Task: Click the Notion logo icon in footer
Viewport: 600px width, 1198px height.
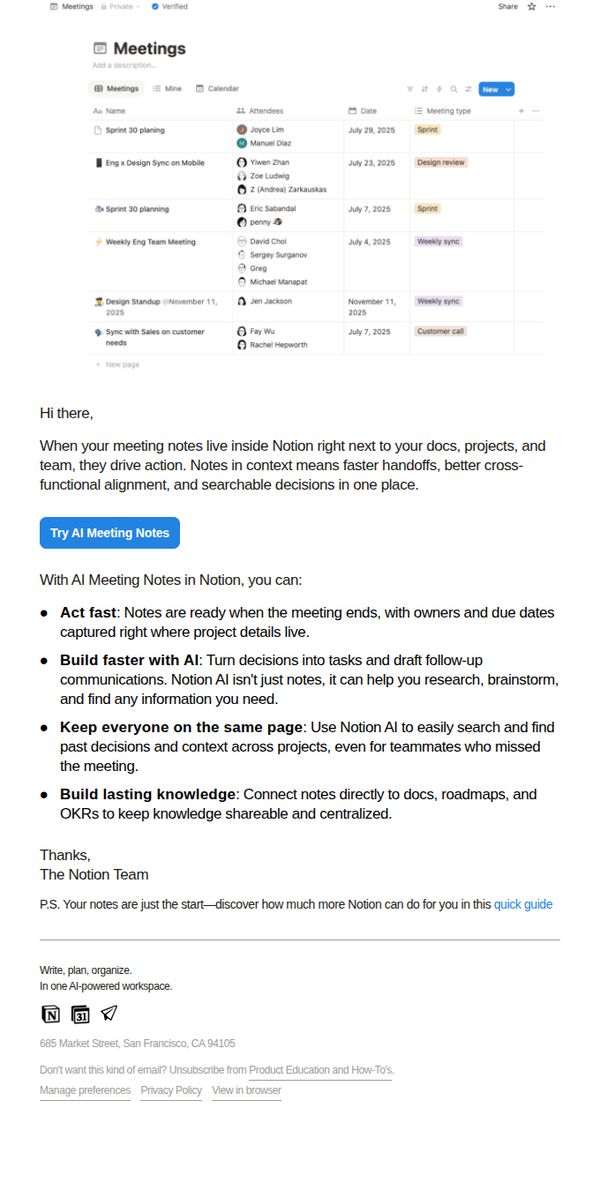Action: tap(50, 1014)
